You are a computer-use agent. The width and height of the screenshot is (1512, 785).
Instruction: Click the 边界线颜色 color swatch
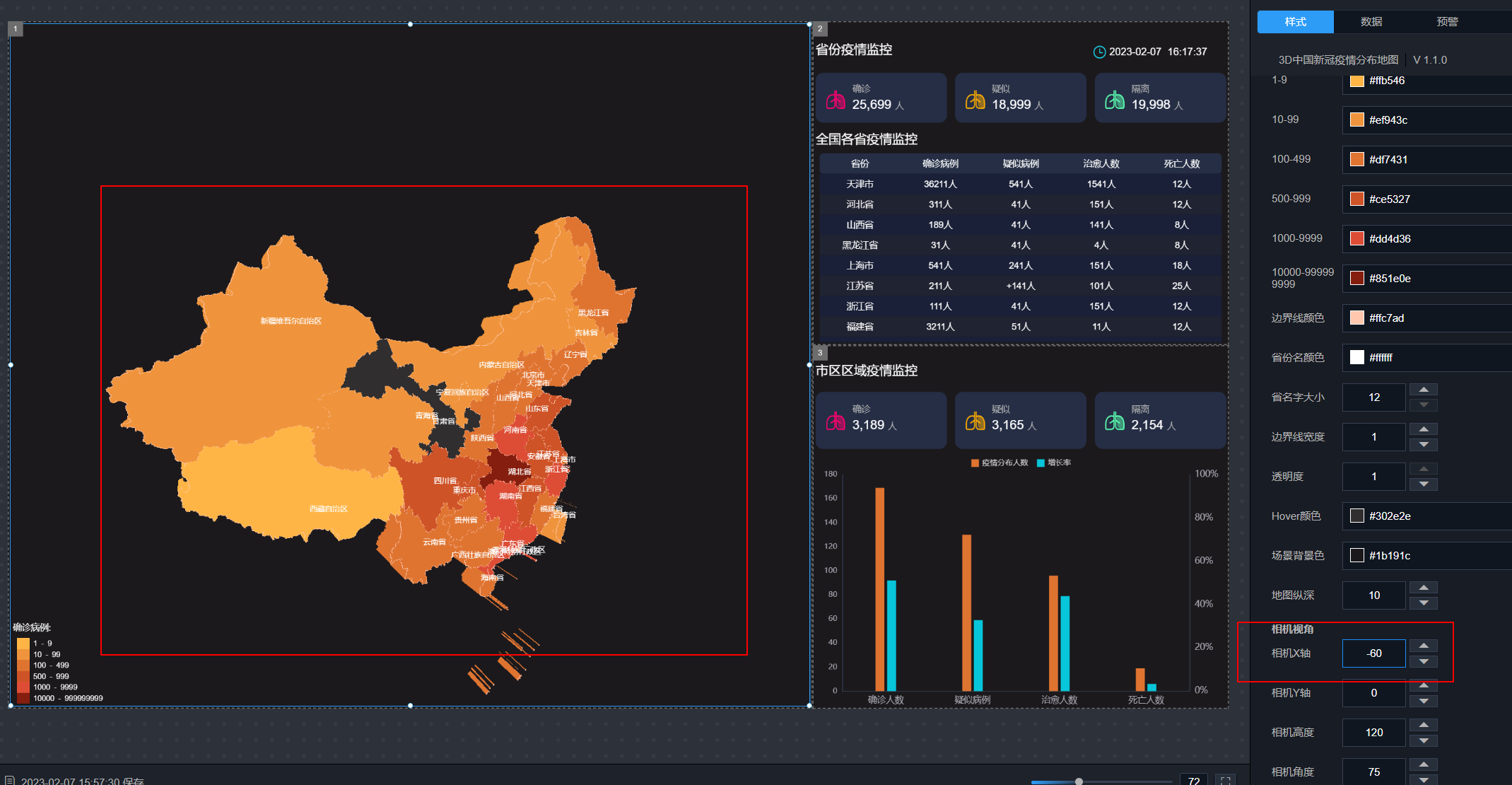coord(1356,318)
